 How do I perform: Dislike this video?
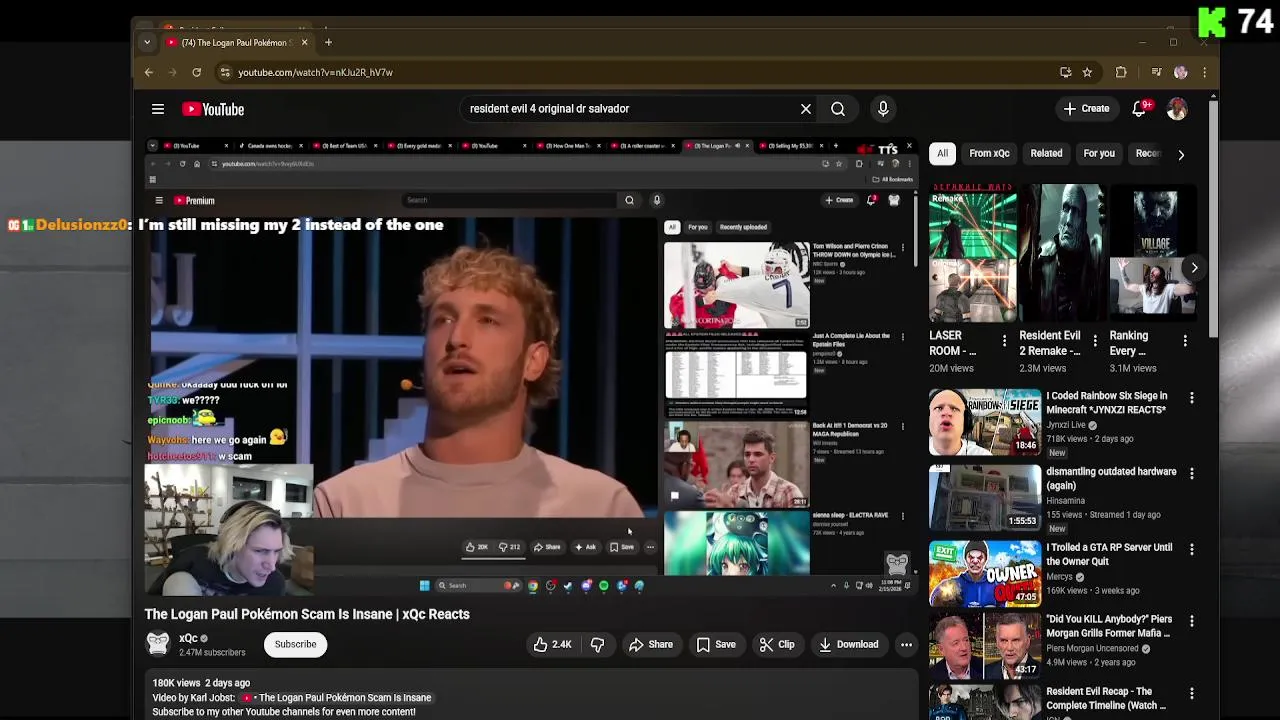coord(597,645)
